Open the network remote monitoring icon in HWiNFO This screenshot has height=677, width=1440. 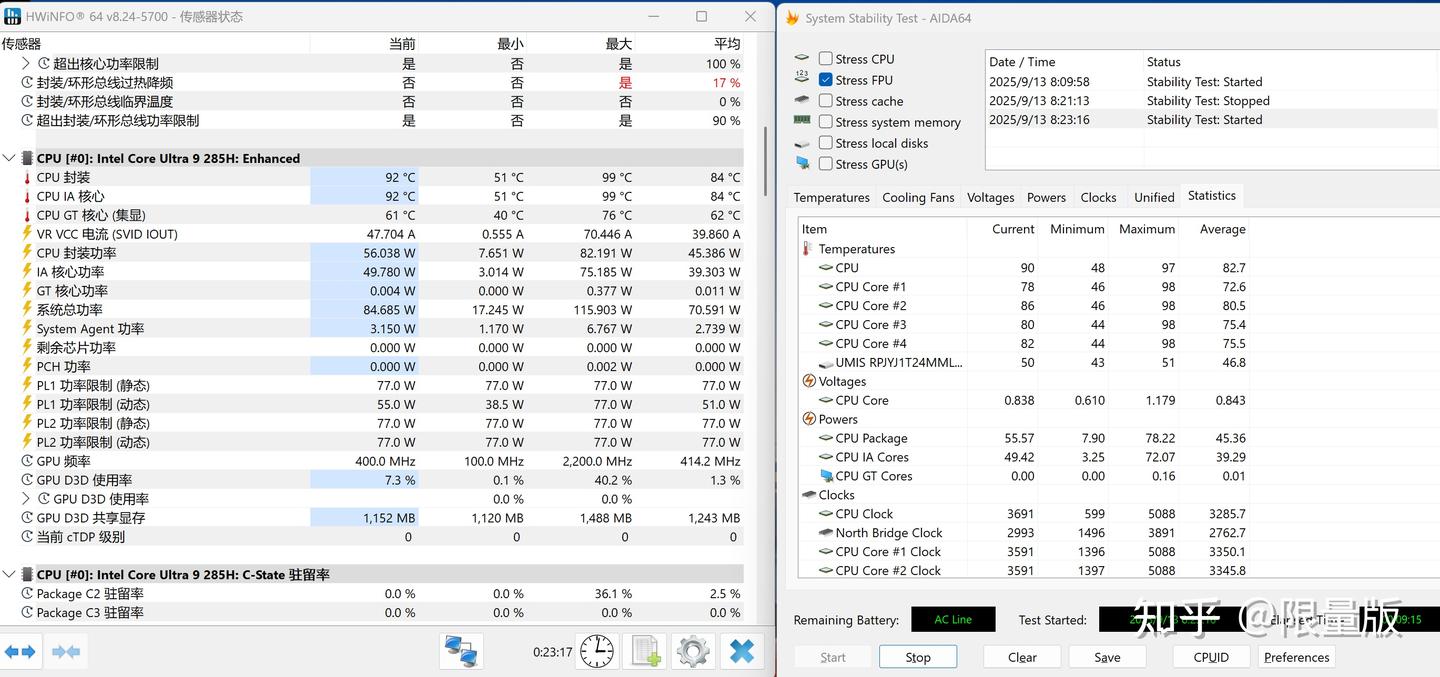click(461, 651)
